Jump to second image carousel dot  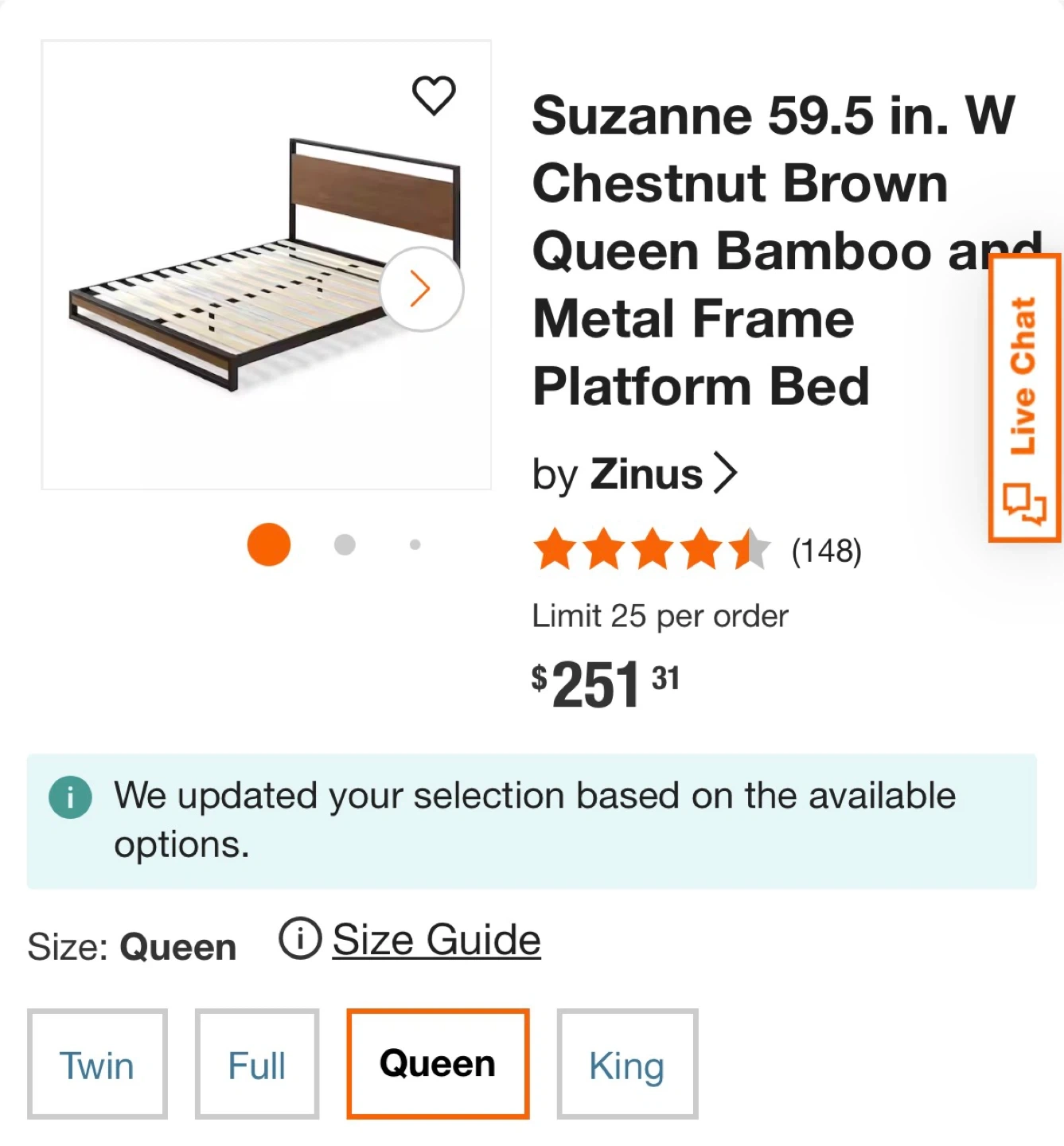tap(345, 544)
